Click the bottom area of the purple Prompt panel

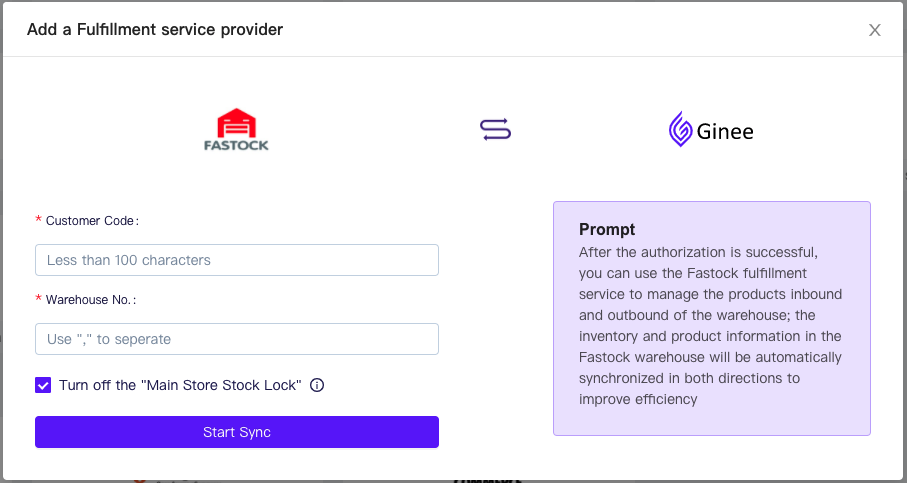click(x=711, y=422)
